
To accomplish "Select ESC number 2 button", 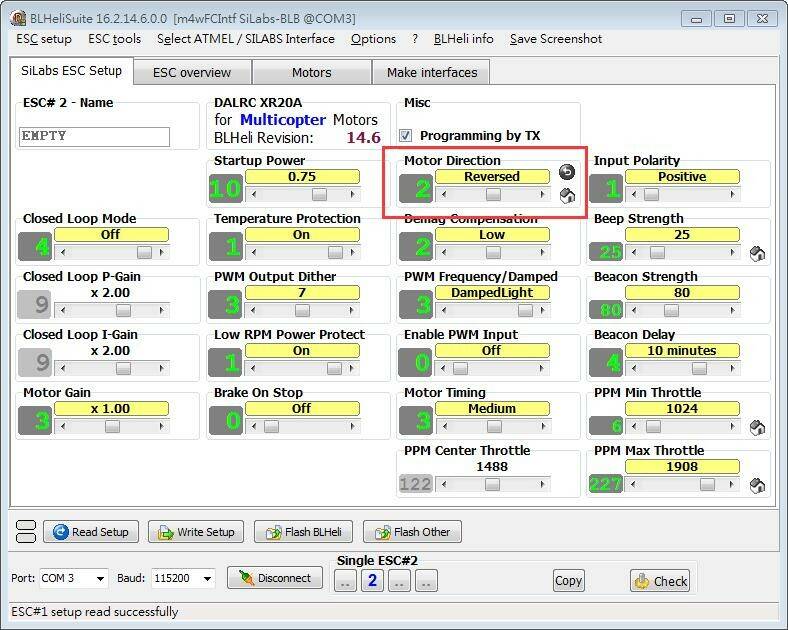I will [x=372, y=580].
